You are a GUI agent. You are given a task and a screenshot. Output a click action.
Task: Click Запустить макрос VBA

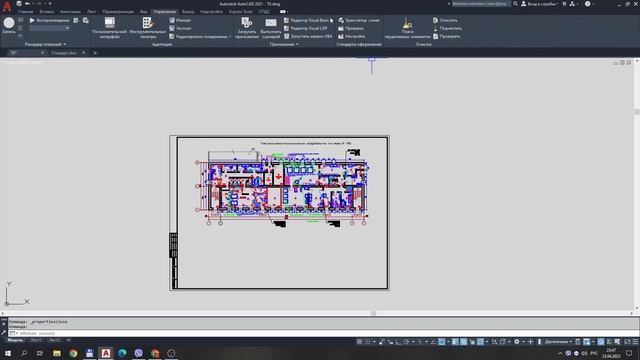(x=308, y=36)
